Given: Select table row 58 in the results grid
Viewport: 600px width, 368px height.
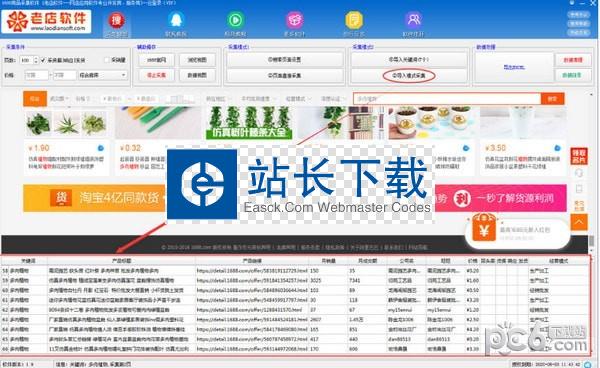Looking at the screenshot, I should (295, 271).
